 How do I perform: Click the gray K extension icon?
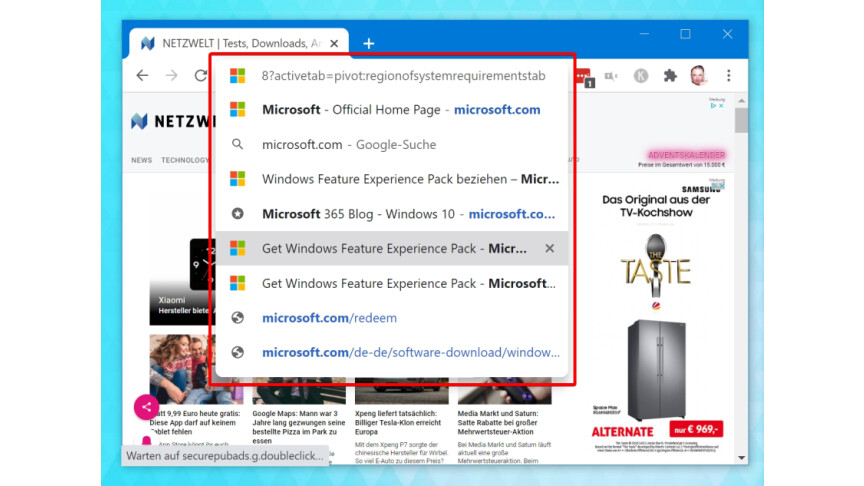coord(640,75)
